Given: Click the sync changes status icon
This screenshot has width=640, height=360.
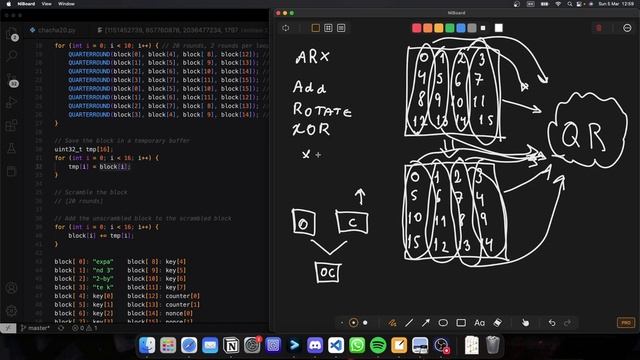Looking at the screenshot, I should click(x=61, y=328).
